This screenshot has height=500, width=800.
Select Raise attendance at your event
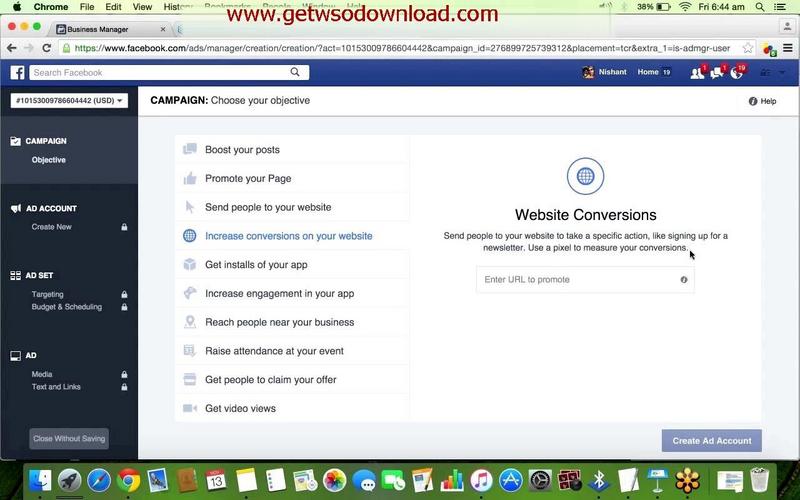click(292, 351)
